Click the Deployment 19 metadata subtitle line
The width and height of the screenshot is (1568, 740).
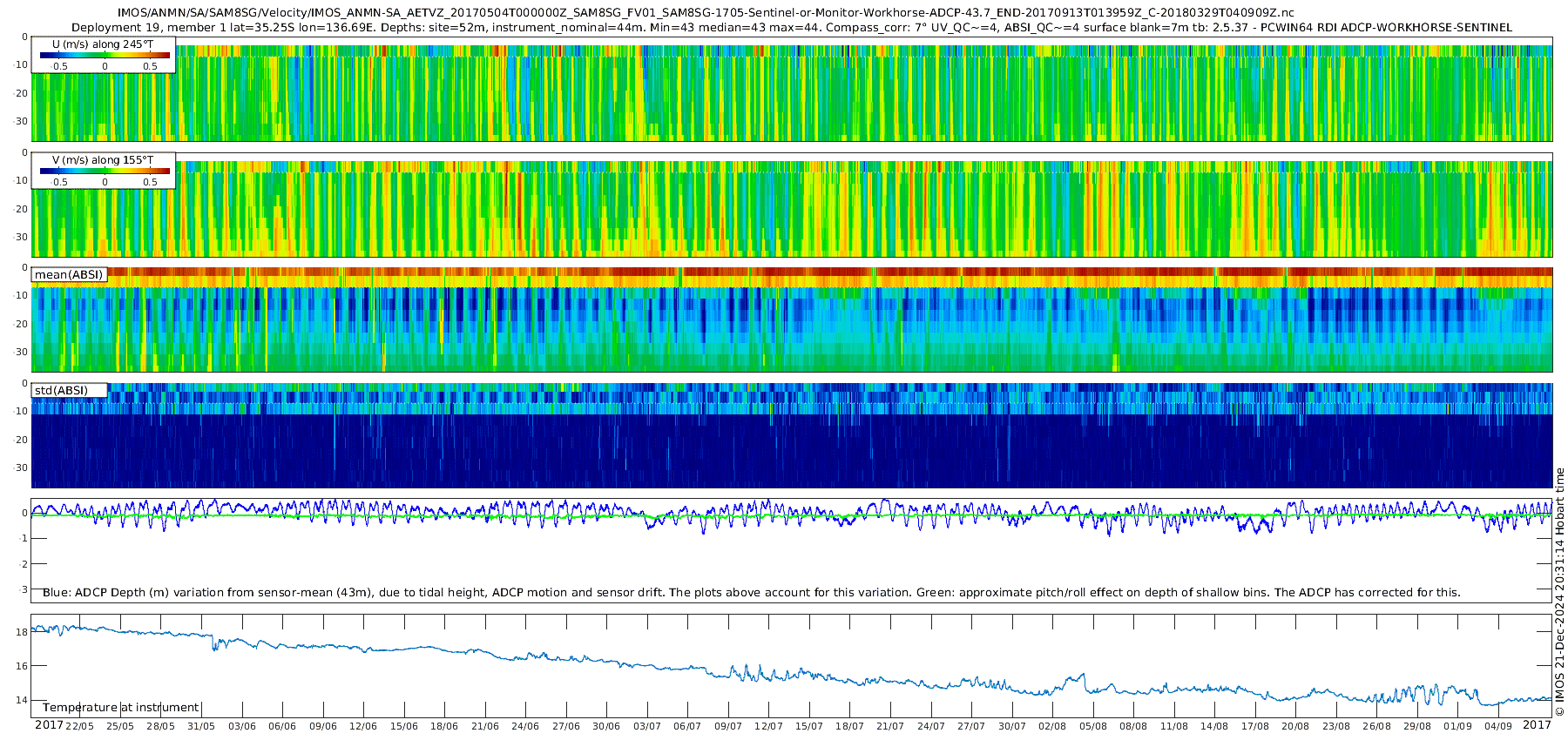pyautogui.click(x=791, y=28)
